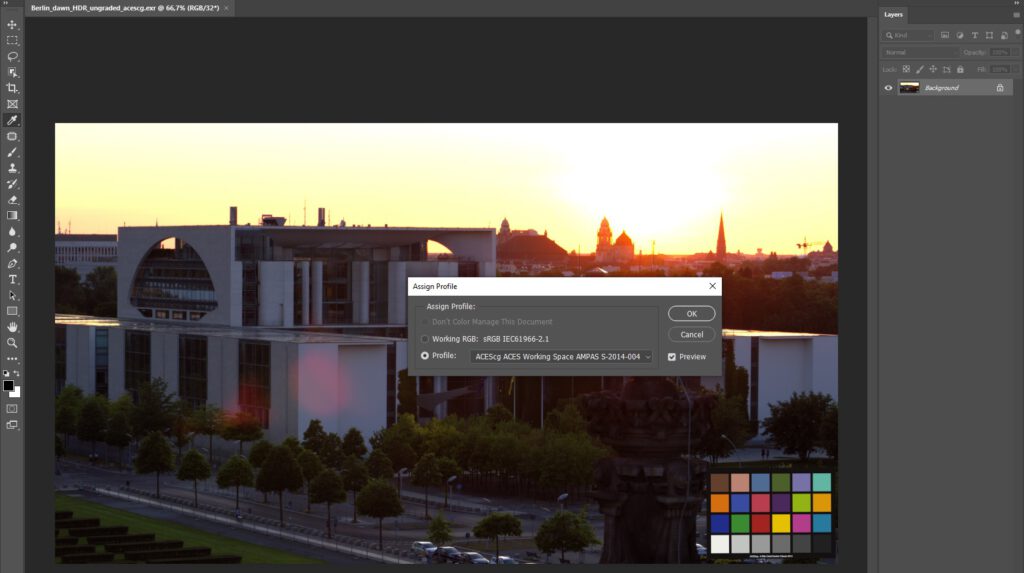This screenshot has width=1024, height=573.
Task: Toggle layer filtering switch on
Action: 1017,33
